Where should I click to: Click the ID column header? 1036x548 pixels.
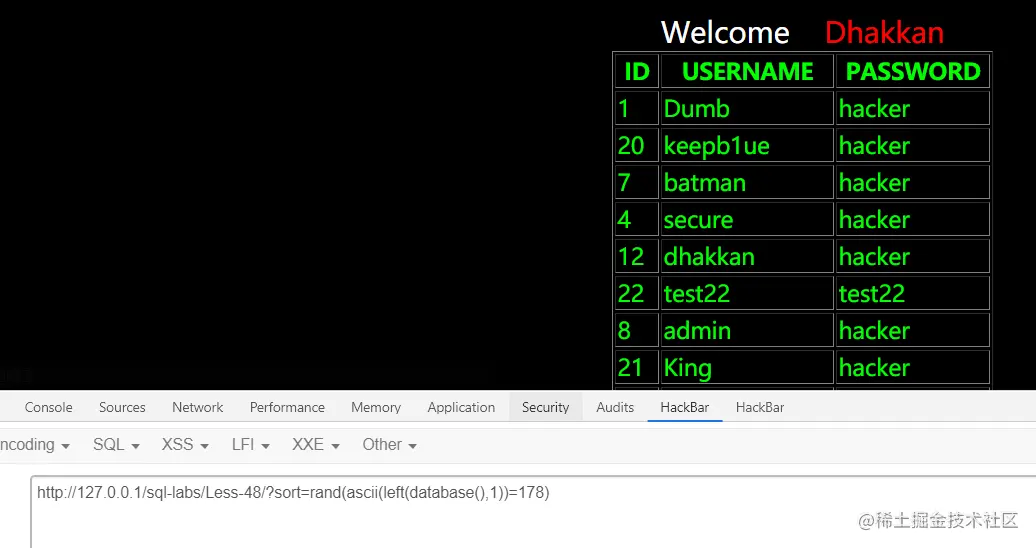637,71
